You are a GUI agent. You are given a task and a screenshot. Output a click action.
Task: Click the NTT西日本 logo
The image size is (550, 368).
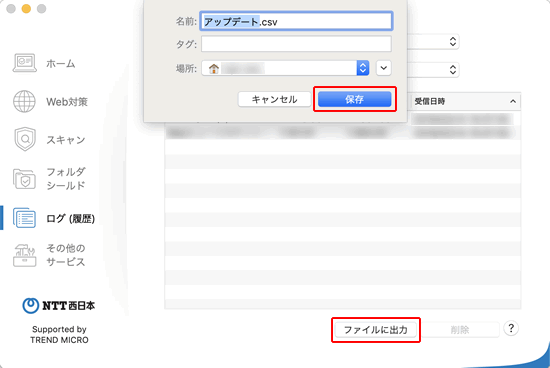[x=59, y=306]
